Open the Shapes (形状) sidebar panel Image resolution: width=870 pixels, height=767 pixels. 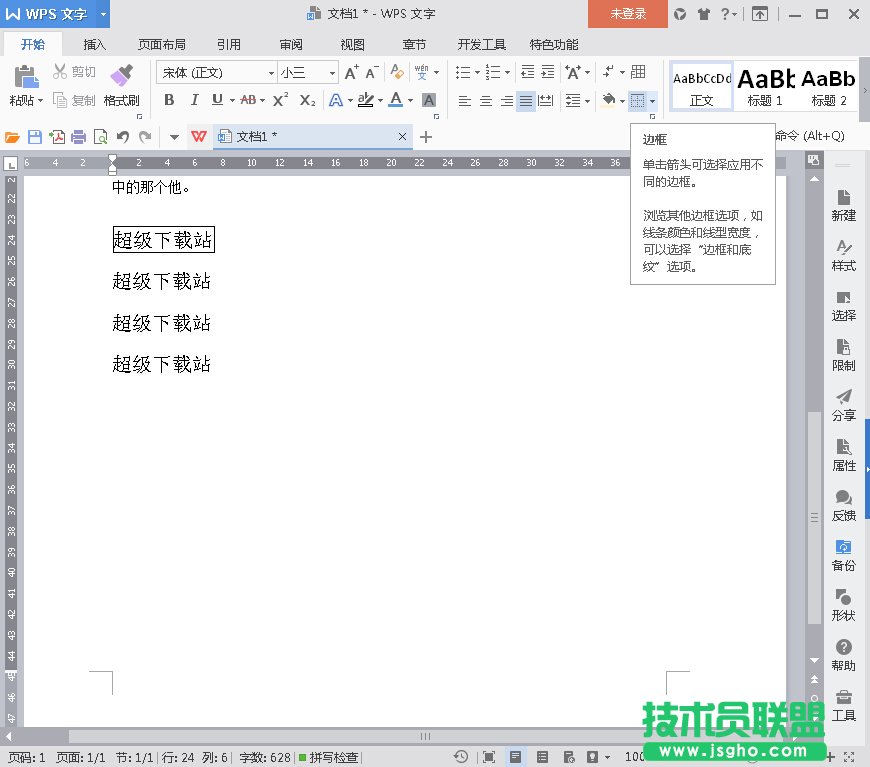point(843,604)
